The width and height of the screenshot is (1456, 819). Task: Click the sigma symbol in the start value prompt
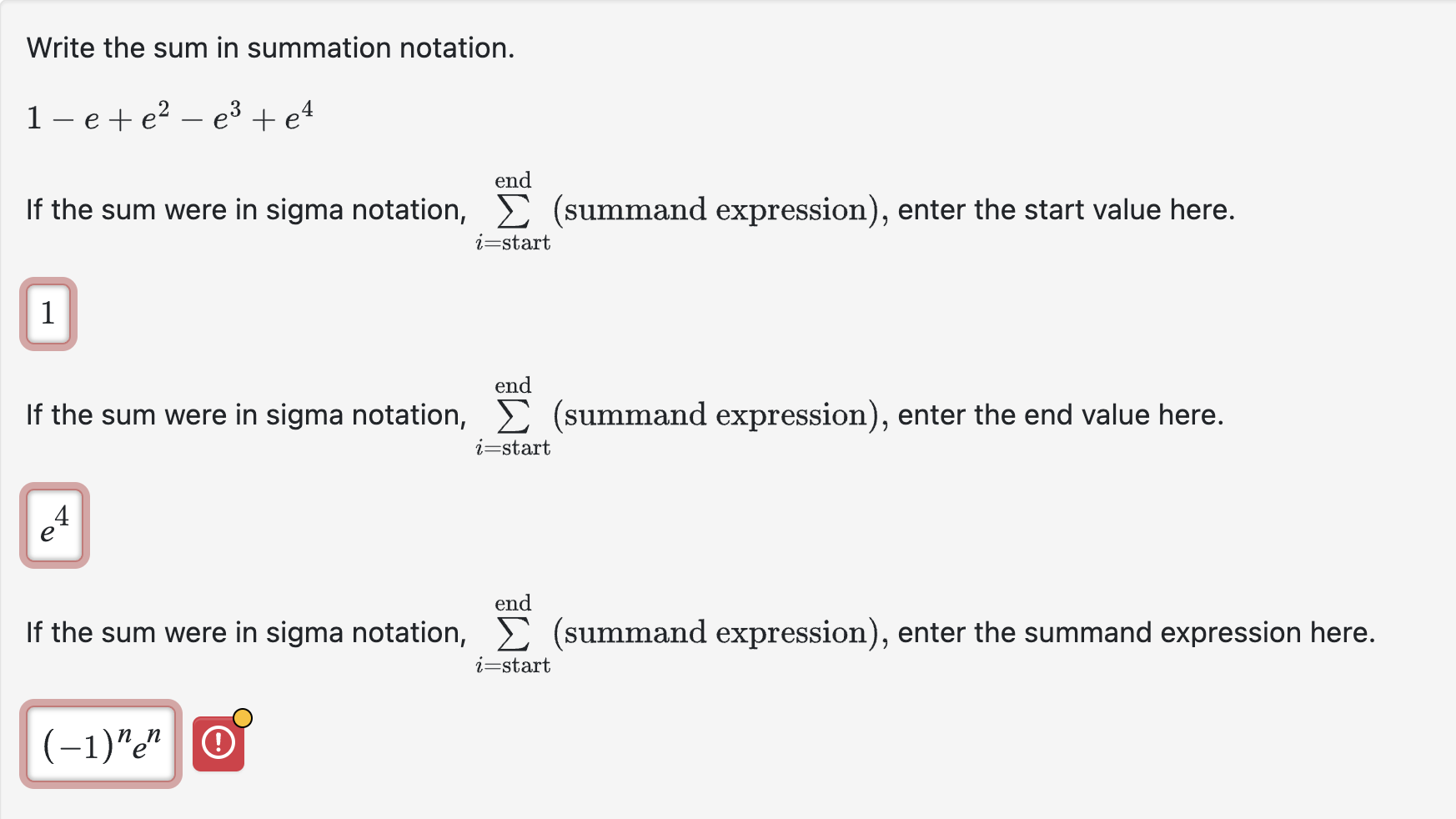click(x=513, y=210)
